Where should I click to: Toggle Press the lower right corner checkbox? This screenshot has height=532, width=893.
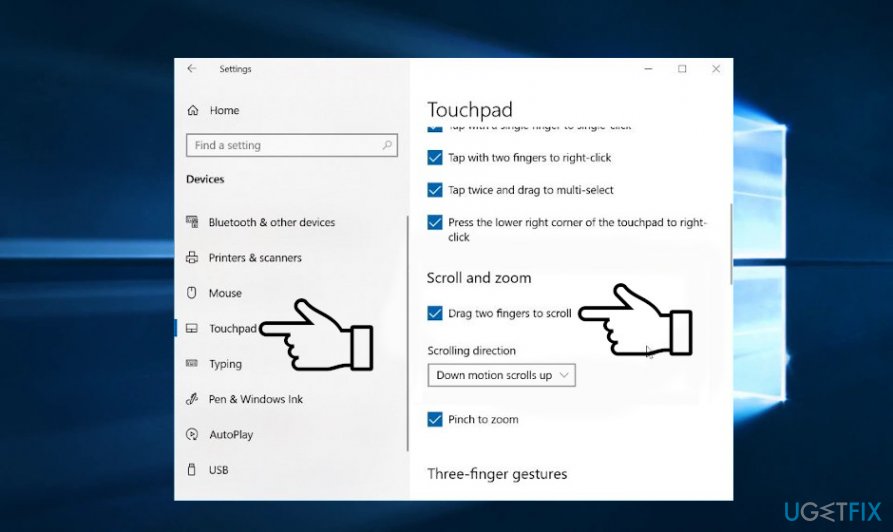click(x=435, y=222)
